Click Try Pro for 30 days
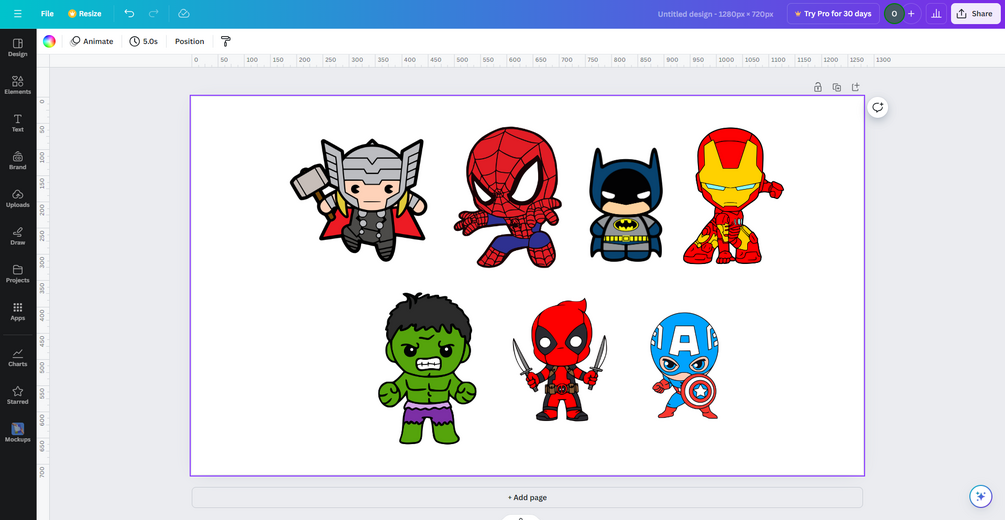 point(834,13)
